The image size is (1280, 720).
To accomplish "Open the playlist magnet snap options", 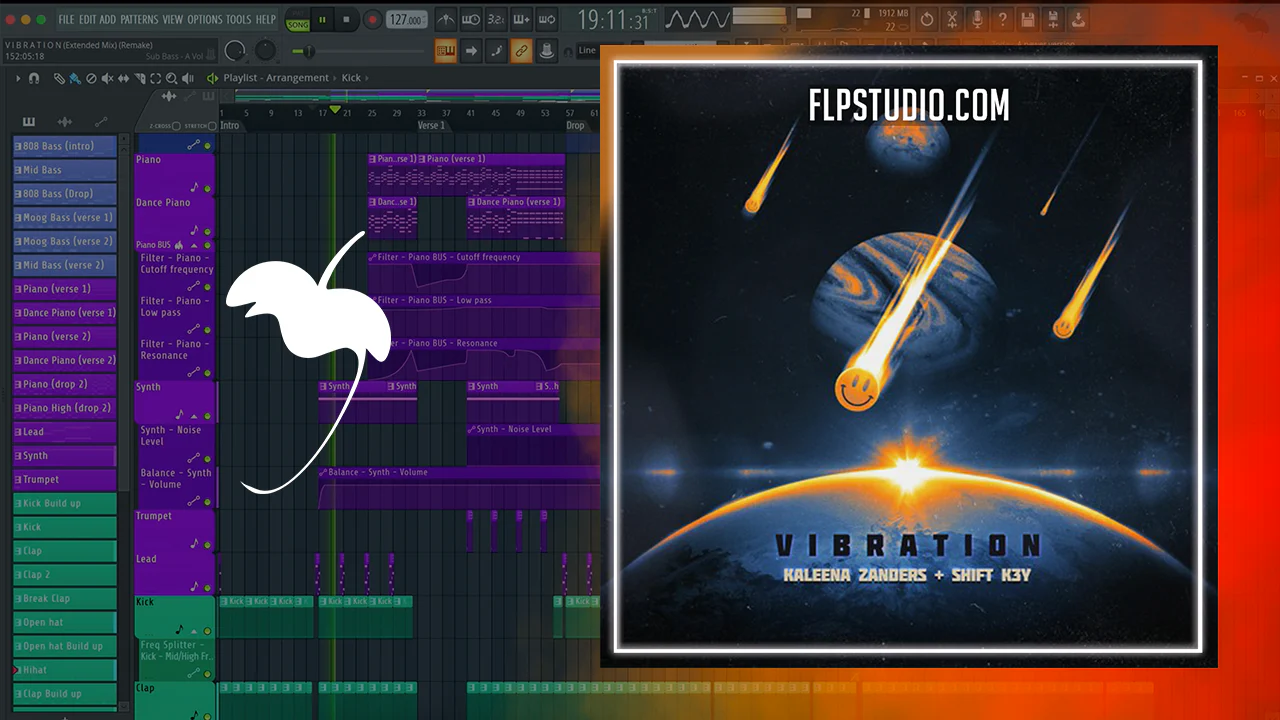I will (35, 78).
